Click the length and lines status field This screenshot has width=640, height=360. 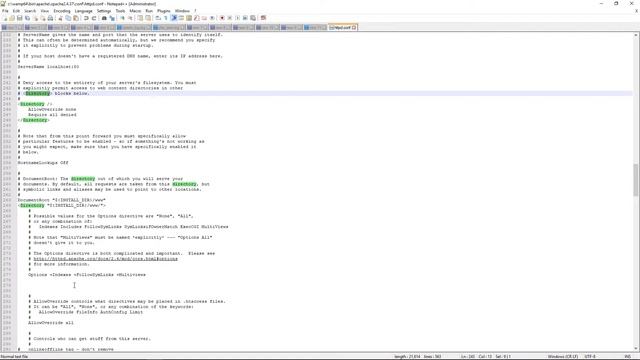417,357
